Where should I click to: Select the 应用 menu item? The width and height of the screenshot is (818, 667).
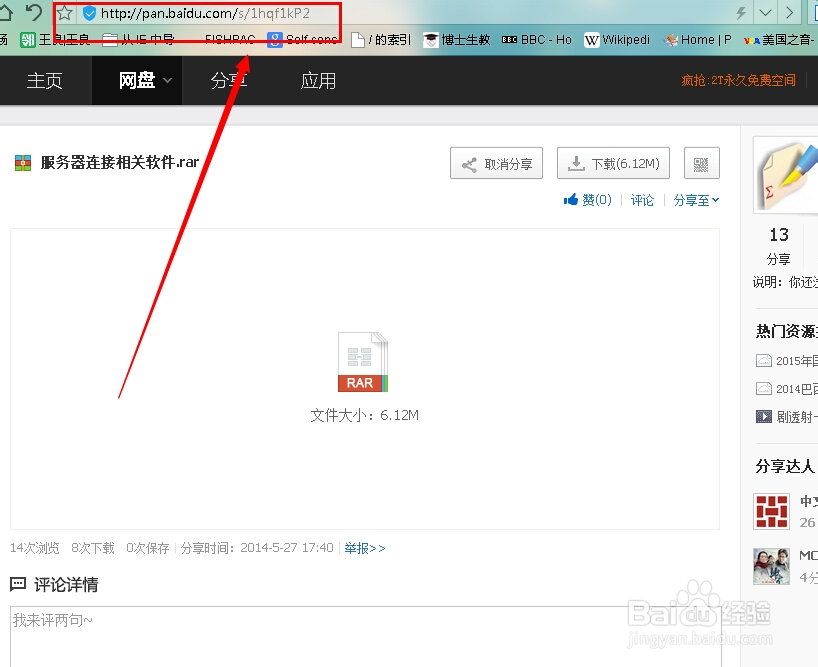point(318,81)
